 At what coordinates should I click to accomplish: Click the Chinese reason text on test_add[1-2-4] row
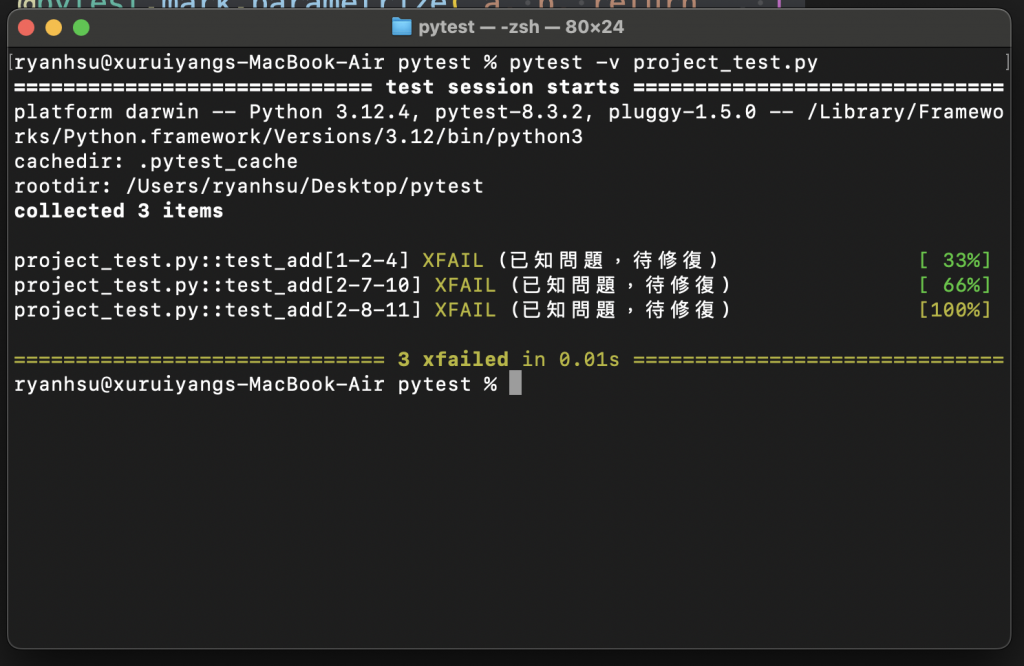tap(609, 261)
